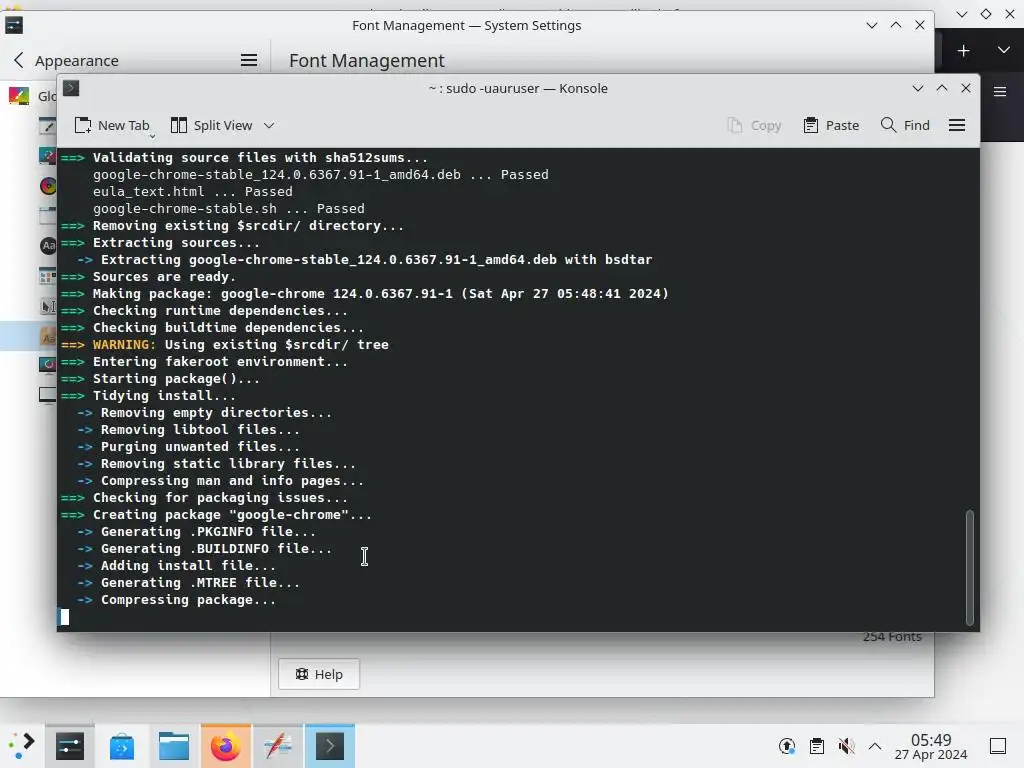Expand the chevron beside the plus button
Viewport: 1024px width, 768px height.
(1004, 50)
